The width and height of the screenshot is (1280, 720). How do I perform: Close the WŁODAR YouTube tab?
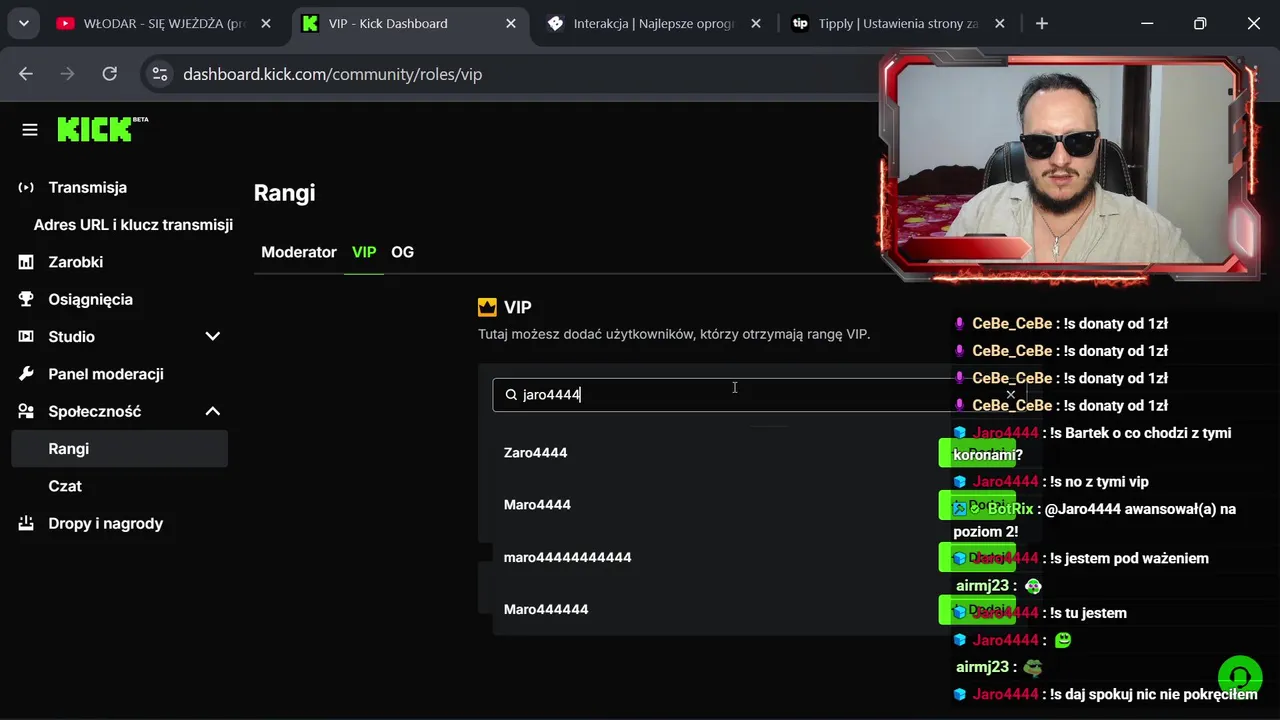pos(265,23)
